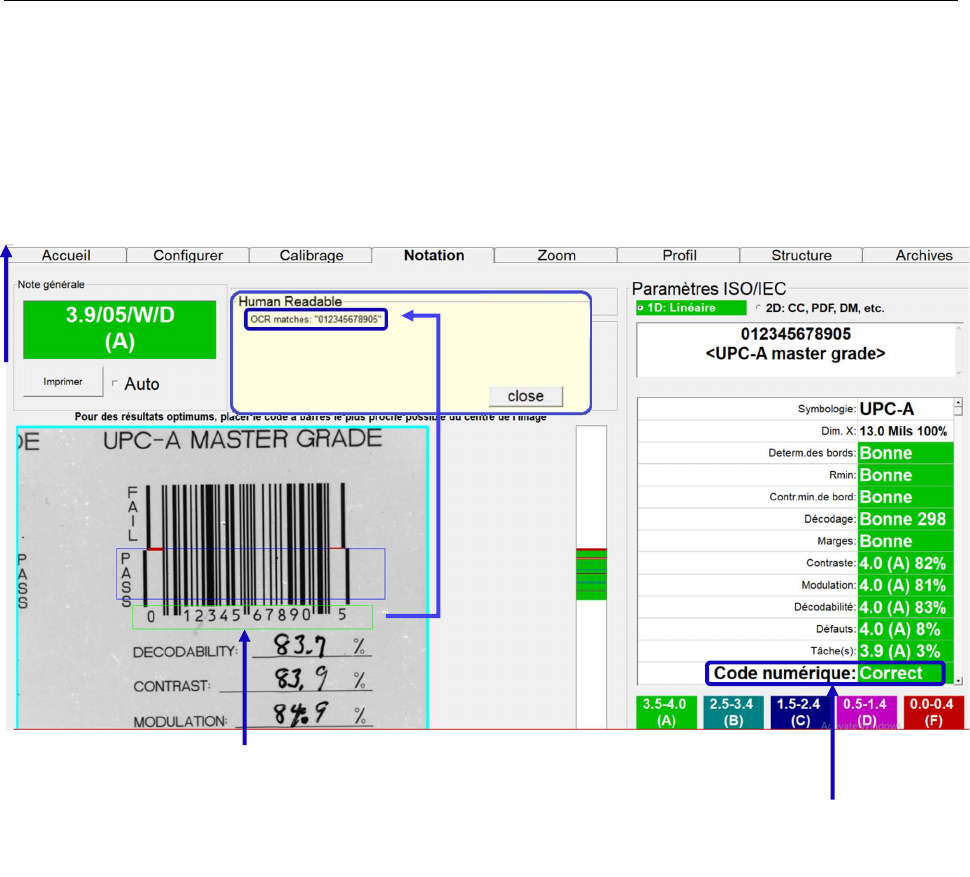970x877 pixels.
Task: Click the human readable digits under barcode
Action: [252, 617]
